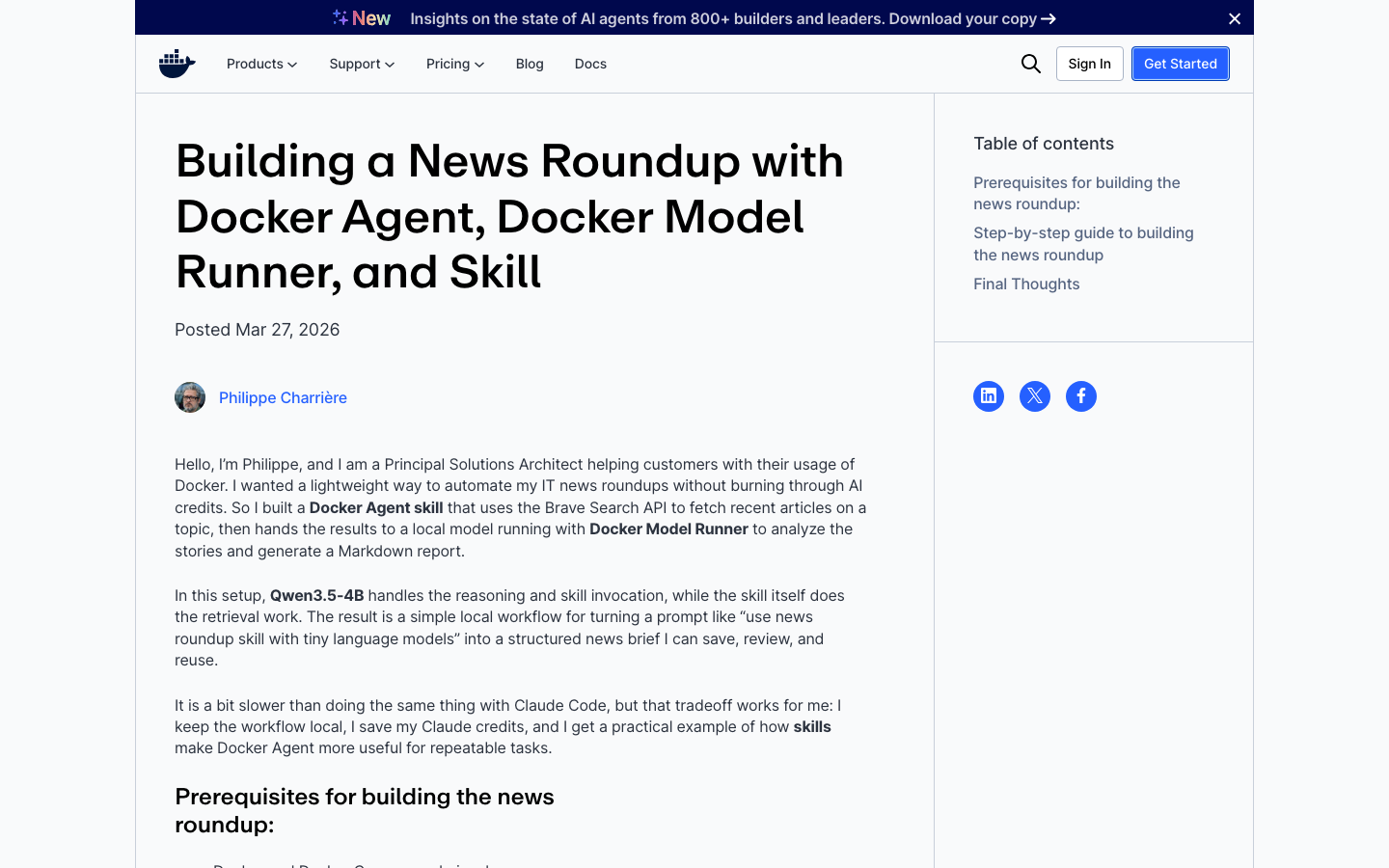Viewport: 1389px width, 868px height.
Task: Share the article on Facebook
Action: pyautogui.click(x=1081, y=396)
